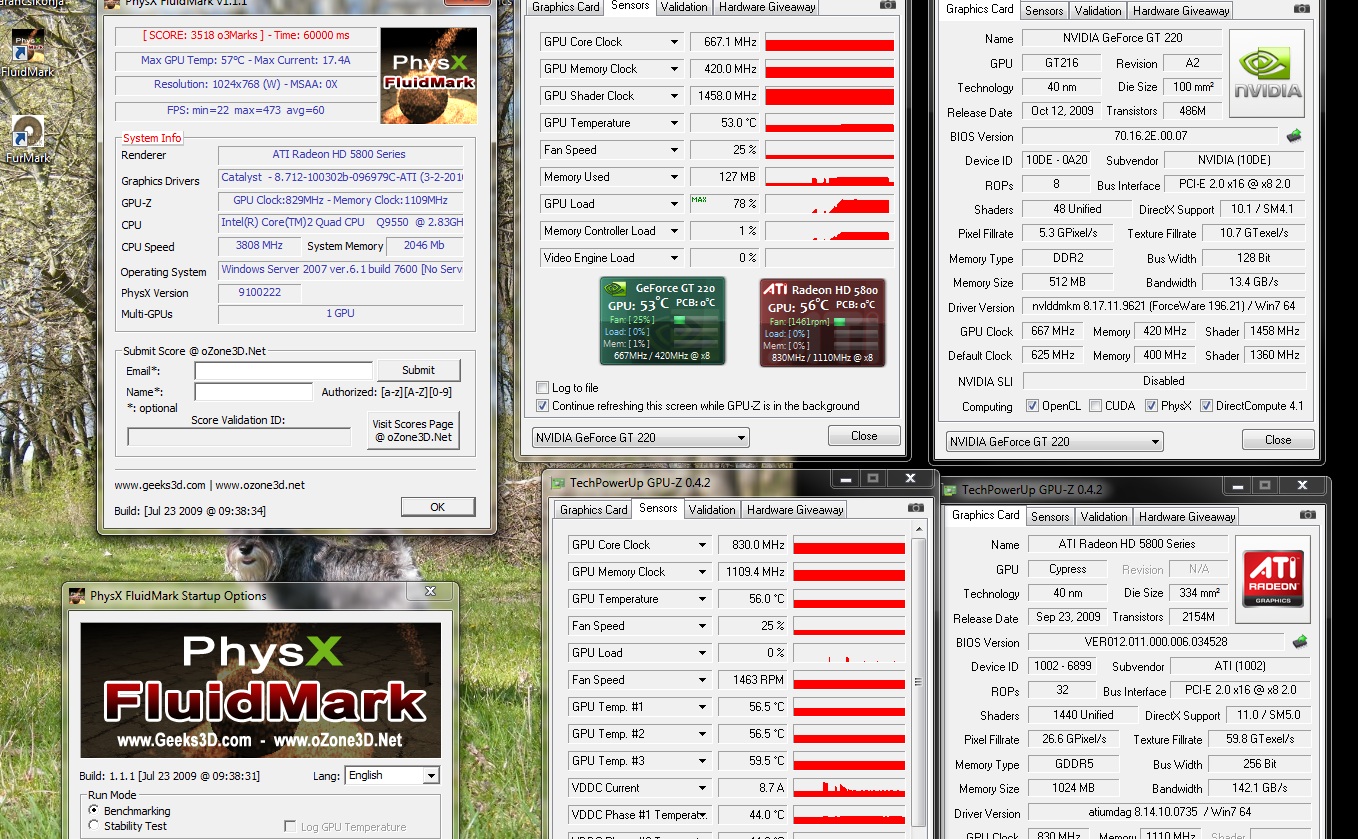1358x839 pixels.
Task: Toggle the DirectCompute 4.1 checkbox
Action: click(1206, 406)
